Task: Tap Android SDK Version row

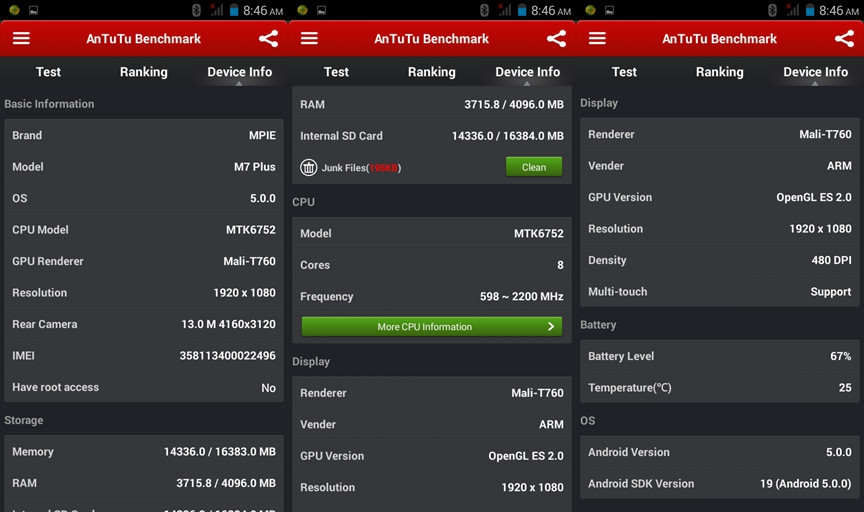Action: point(720,483)
